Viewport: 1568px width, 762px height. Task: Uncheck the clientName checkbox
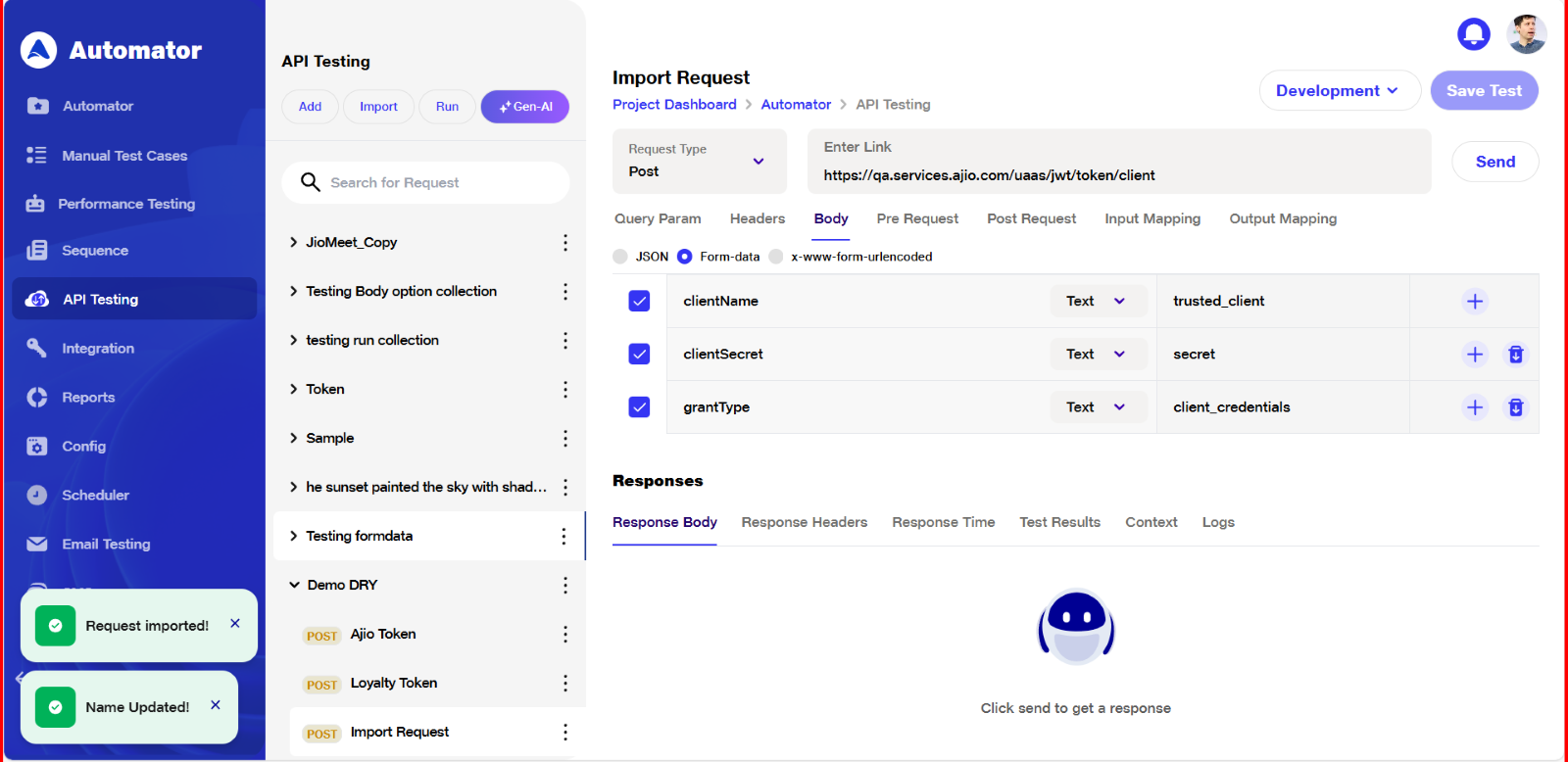point(639,302)
